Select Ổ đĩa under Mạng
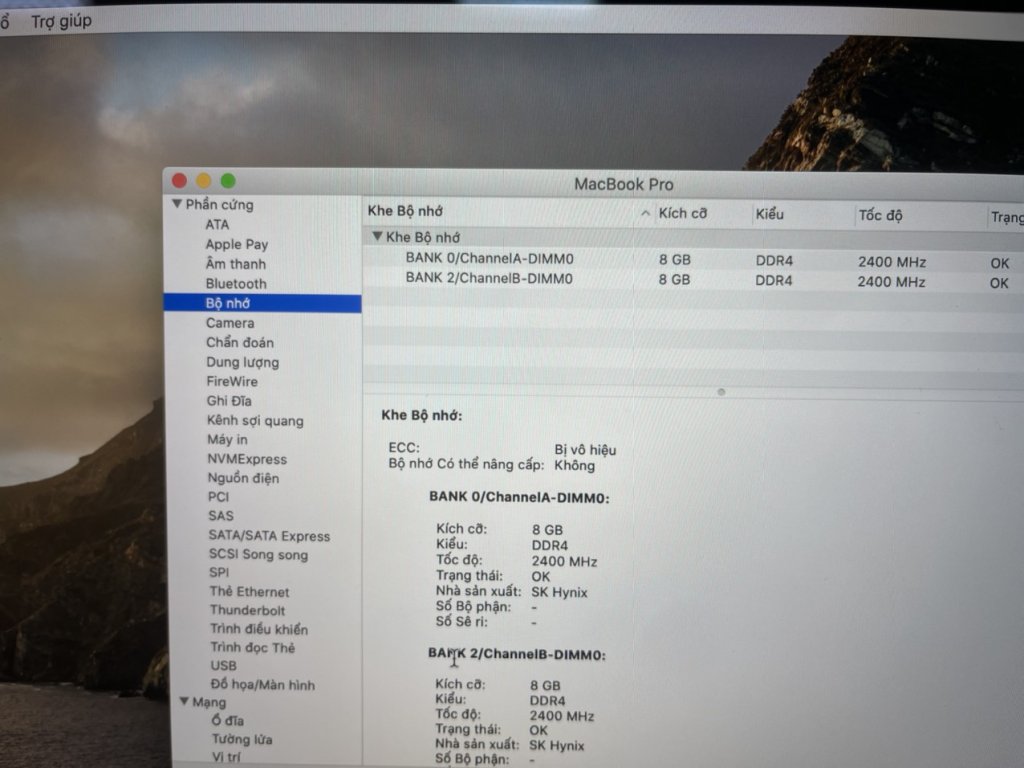This screenshot has width=1024, height=768. (x=228, y=721)
